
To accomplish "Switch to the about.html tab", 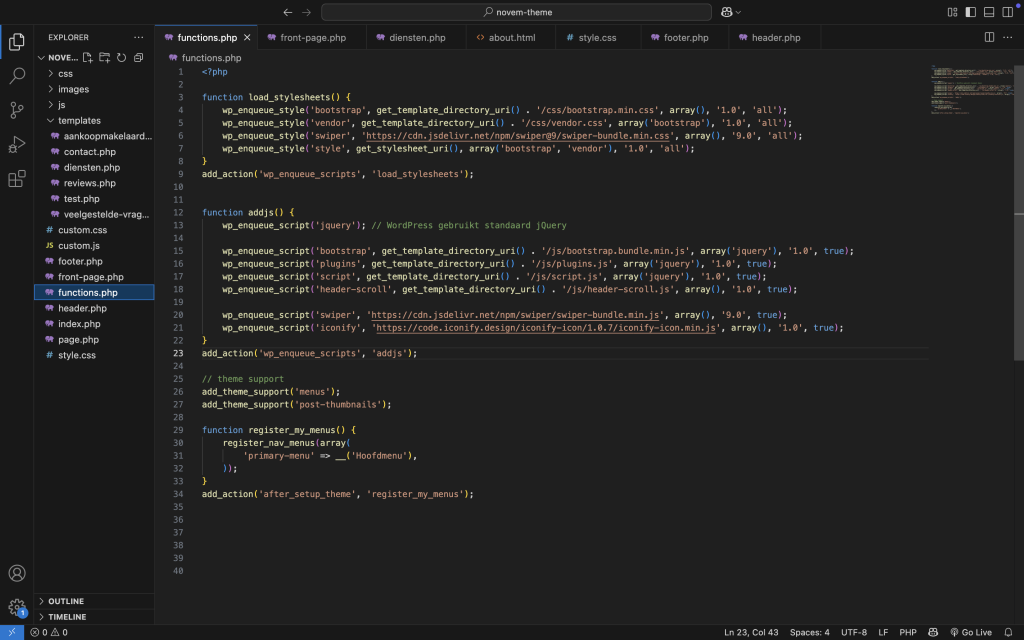I will click(511, 38).
